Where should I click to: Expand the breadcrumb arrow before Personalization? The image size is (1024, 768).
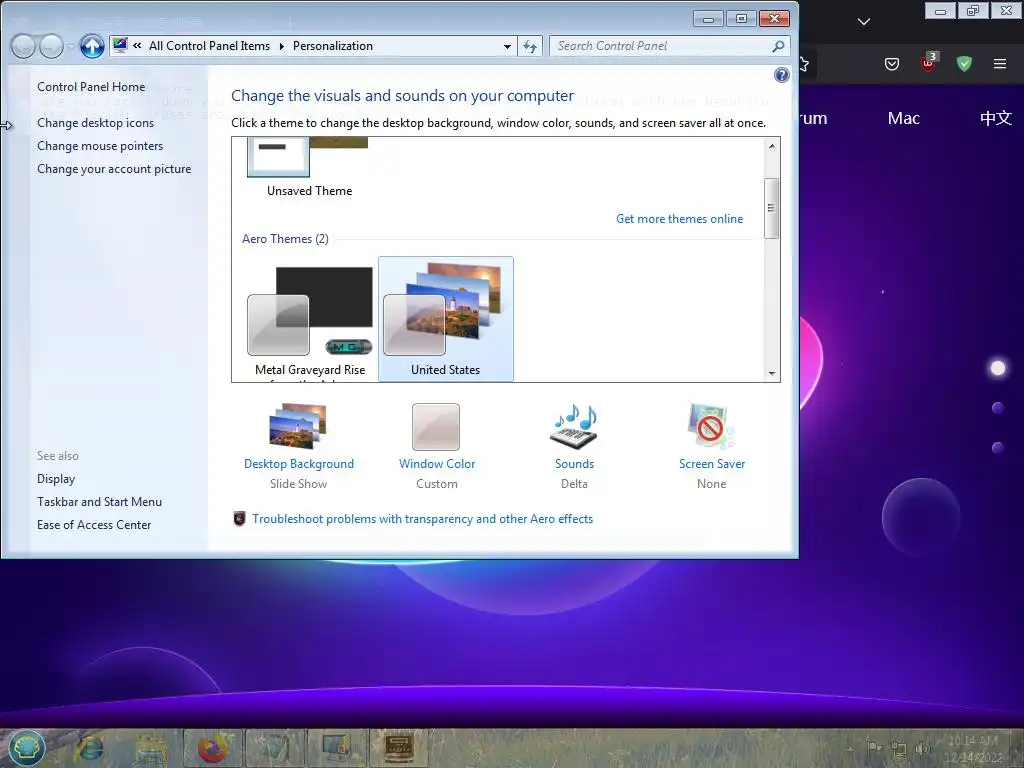coord(281,46)
